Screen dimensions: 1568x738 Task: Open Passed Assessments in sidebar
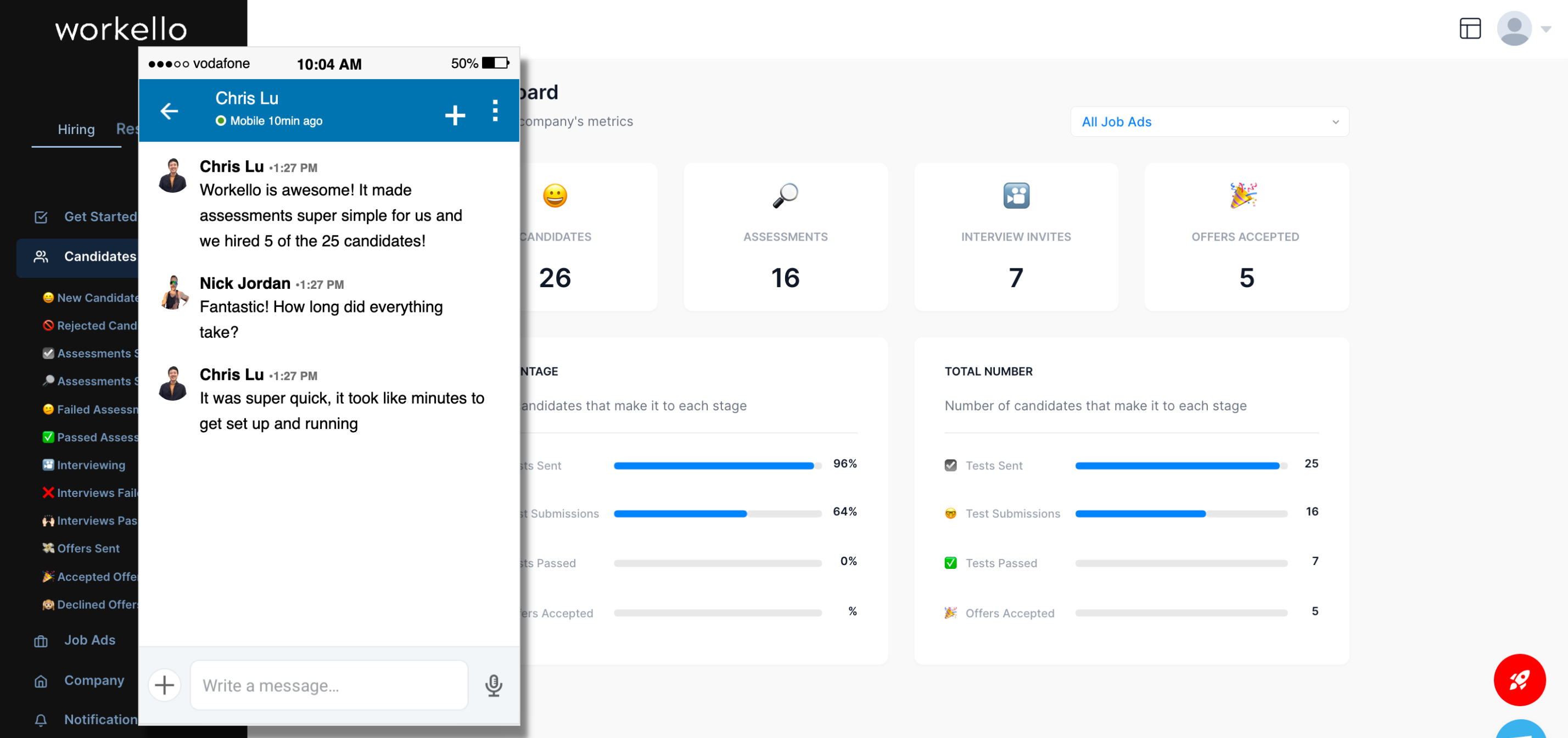point(90,437)
